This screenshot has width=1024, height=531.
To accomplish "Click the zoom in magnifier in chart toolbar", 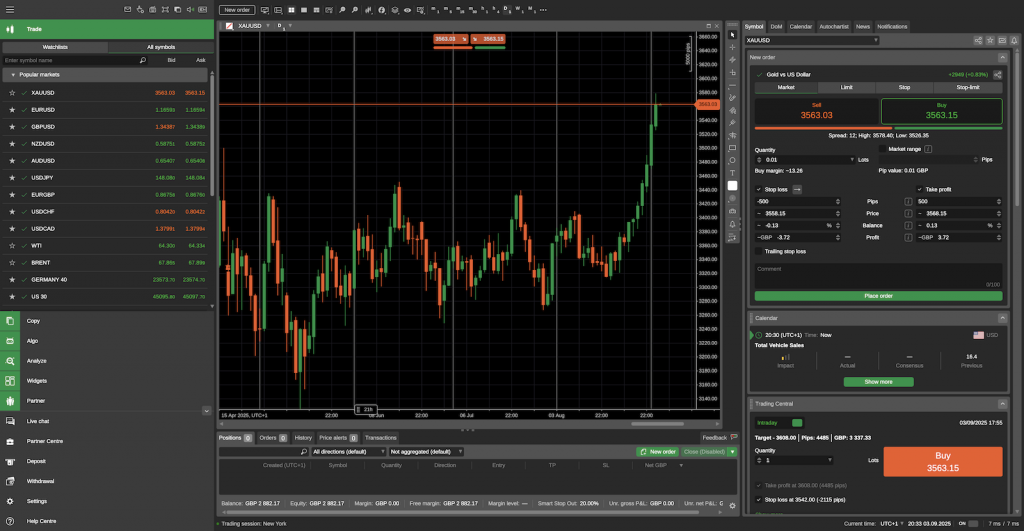I will (342, 10).
